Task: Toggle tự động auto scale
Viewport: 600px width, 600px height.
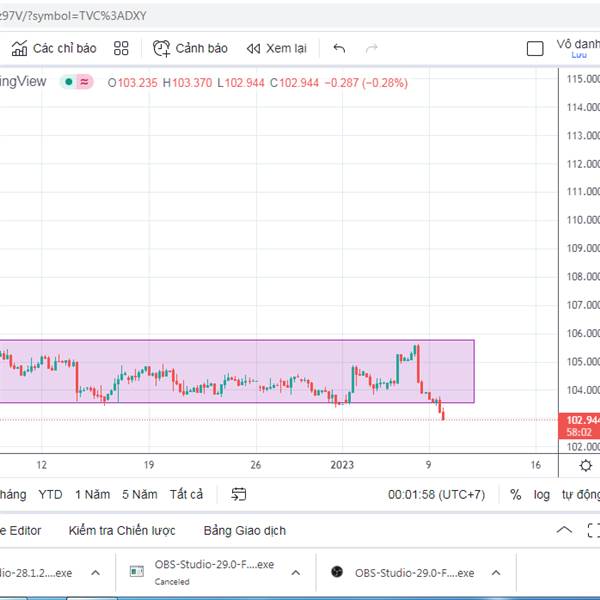Action: pos(580,494)
